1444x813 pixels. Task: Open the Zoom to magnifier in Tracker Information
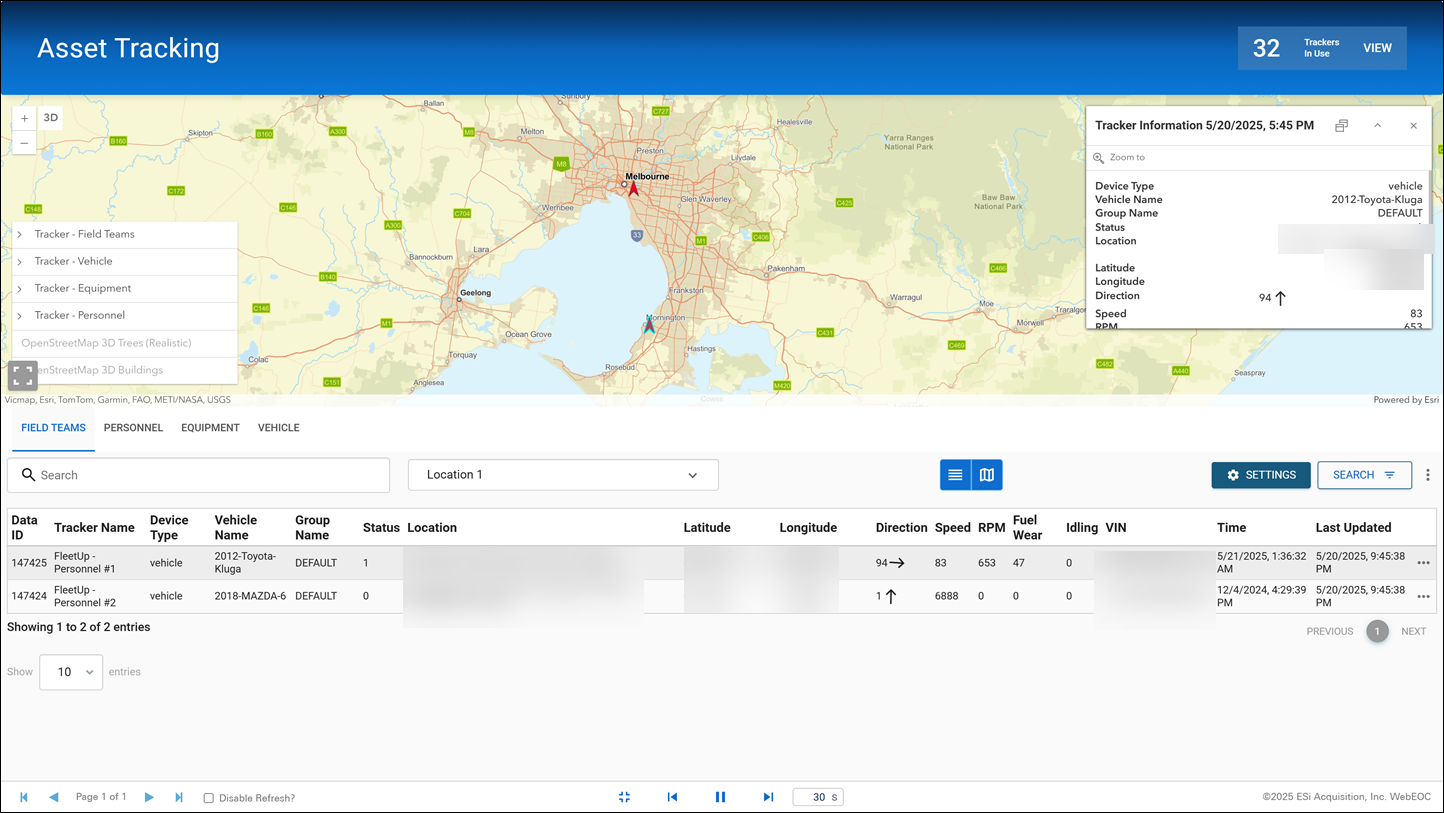coord(1099,157)
